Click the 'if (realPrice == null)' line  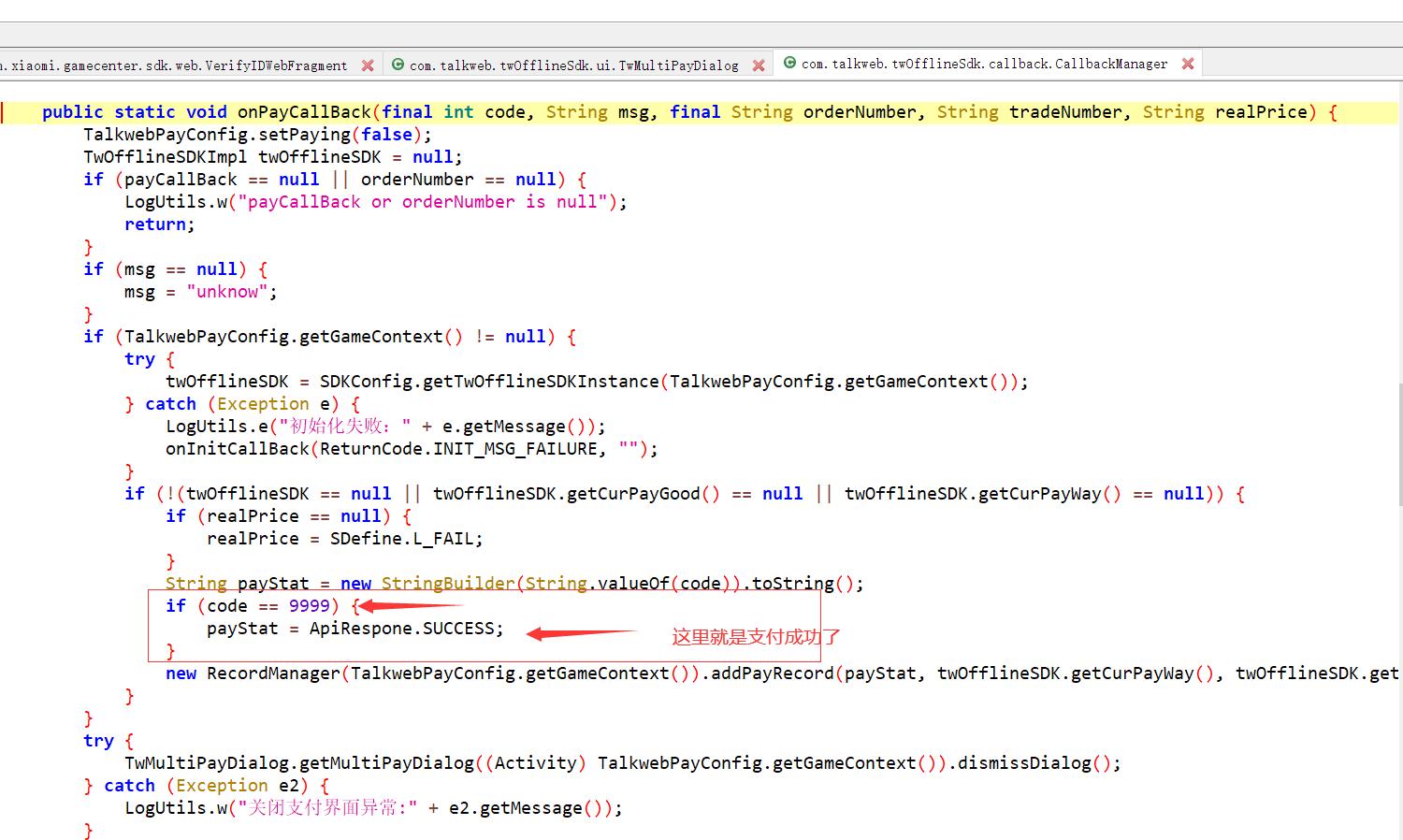click(289, 516)
